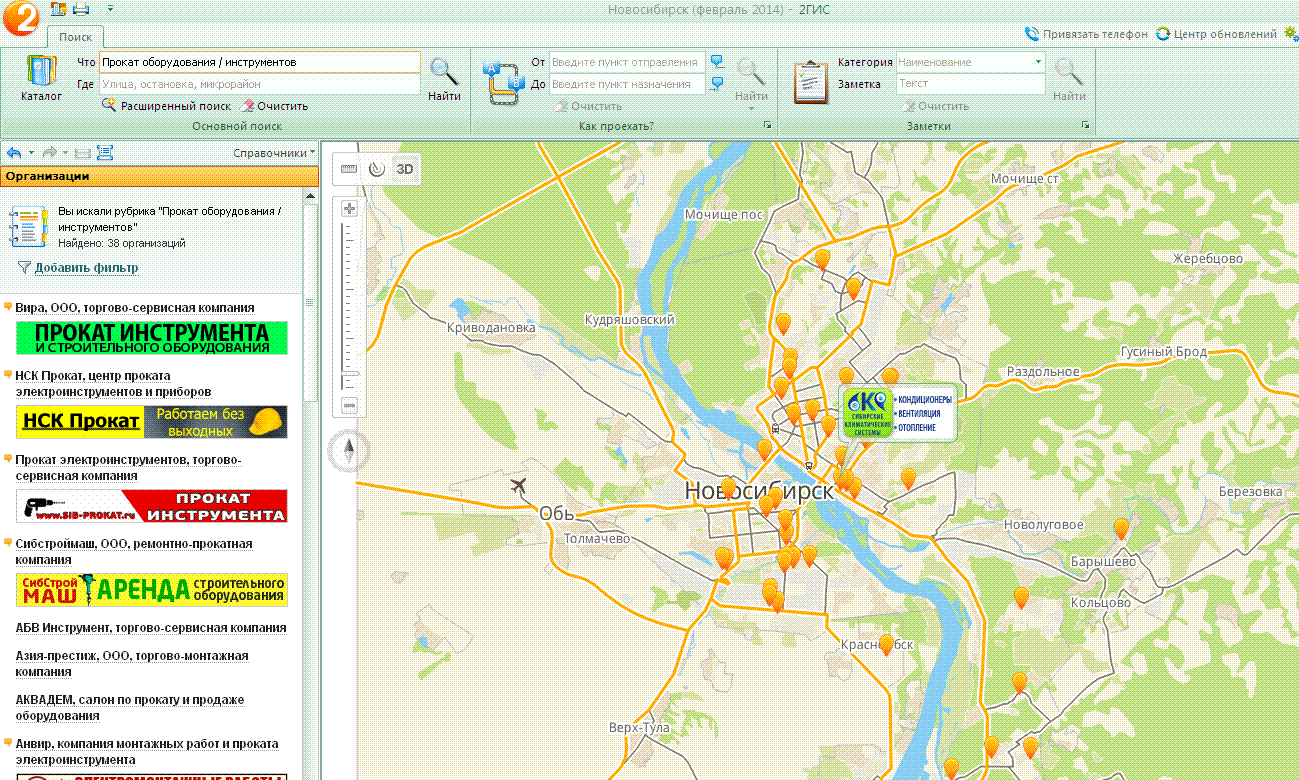This screenshot has height=780, width=1299.
Task: Open the Каталог catalog button
Action: tap(41, 79)
